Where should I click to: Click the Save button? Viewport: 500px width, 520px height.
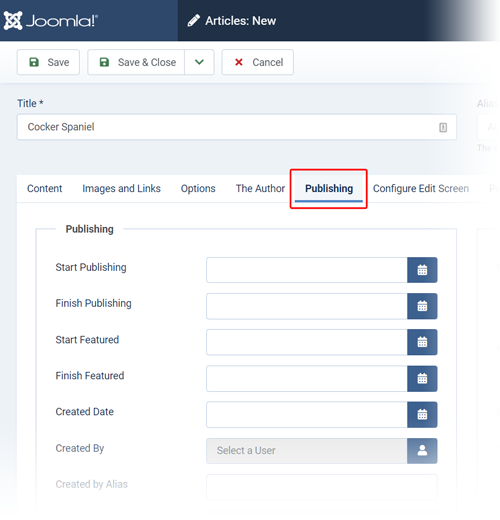tap(48, 62)
